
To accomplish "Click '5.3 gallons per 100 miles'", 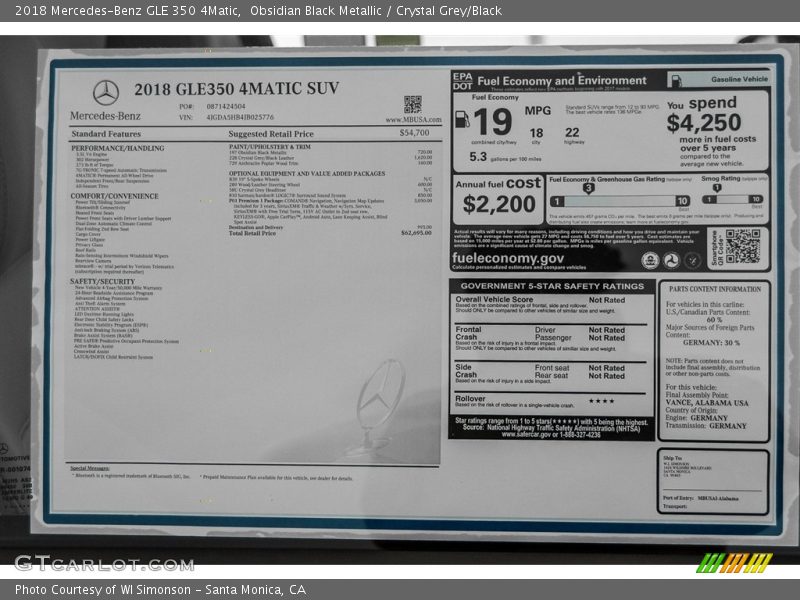I will point(505,157).
